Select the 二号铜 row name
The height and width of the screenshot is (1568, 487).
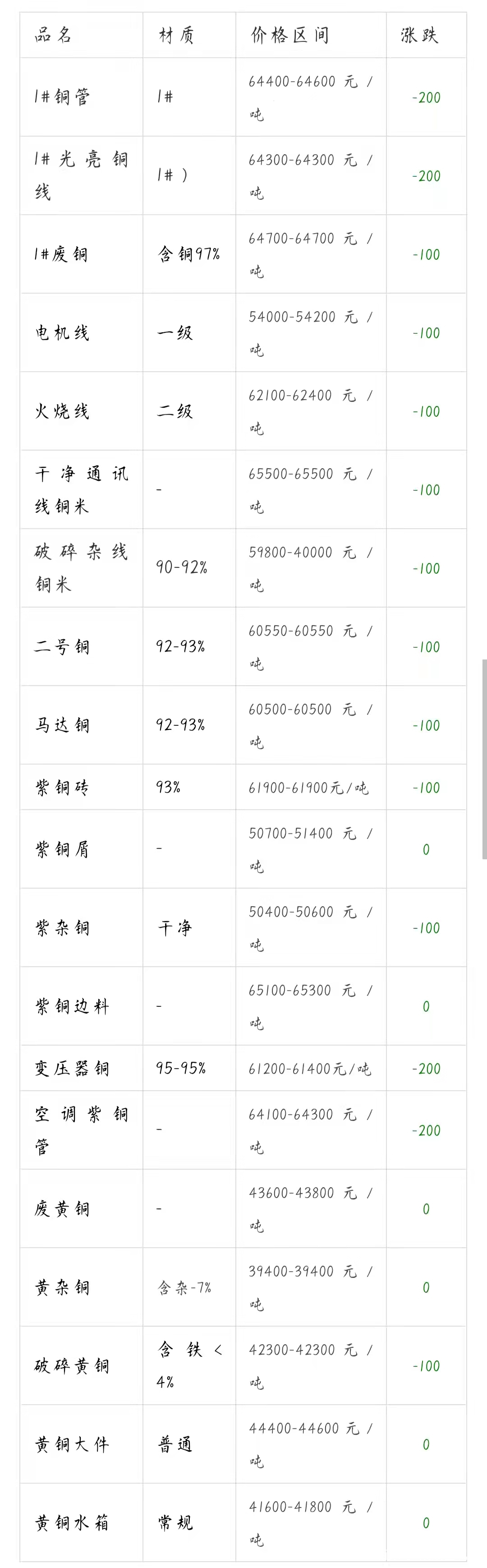[x=61, y=646]
